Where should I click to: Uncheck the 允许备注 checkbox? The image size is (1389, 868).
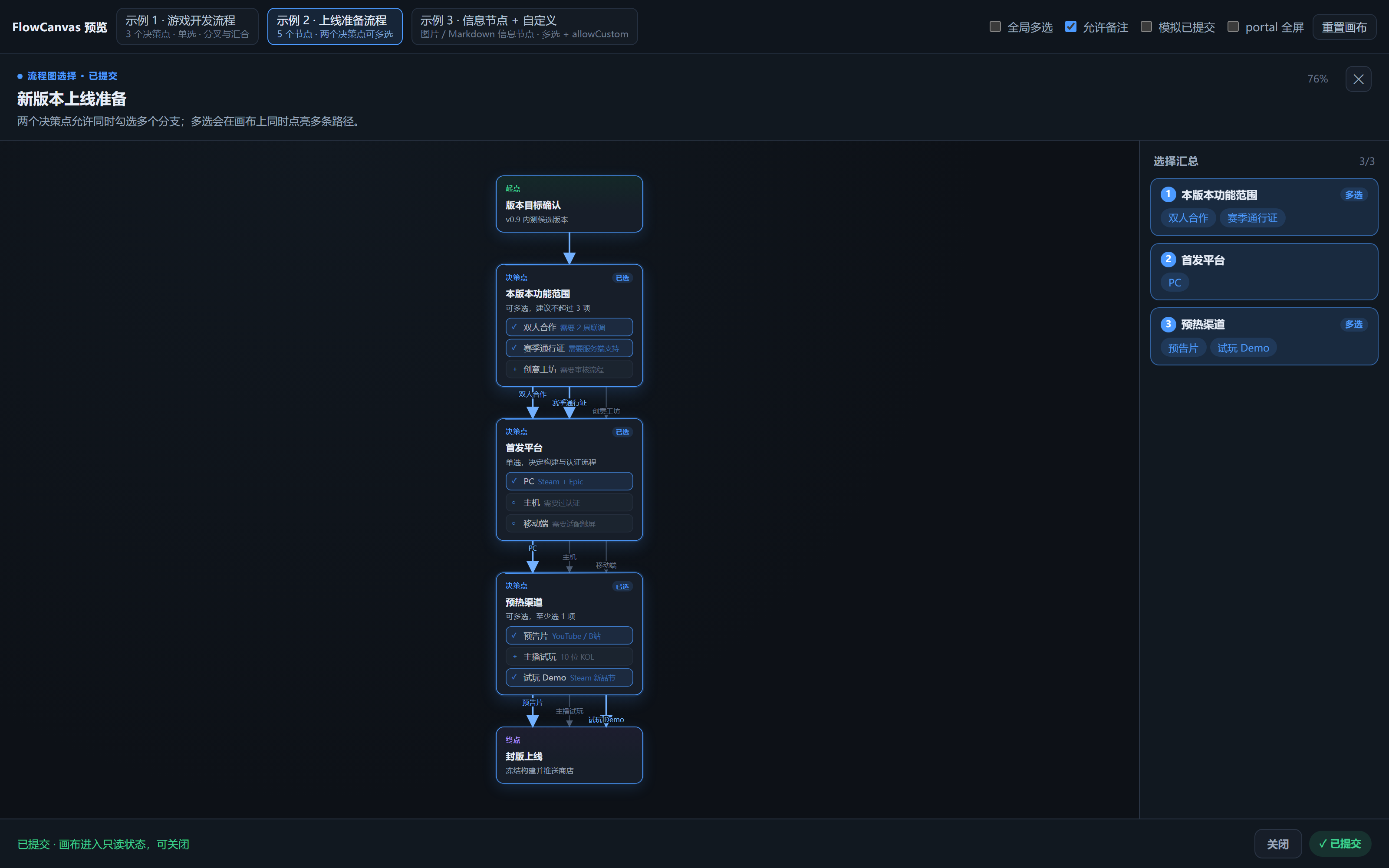point(1070,26)
